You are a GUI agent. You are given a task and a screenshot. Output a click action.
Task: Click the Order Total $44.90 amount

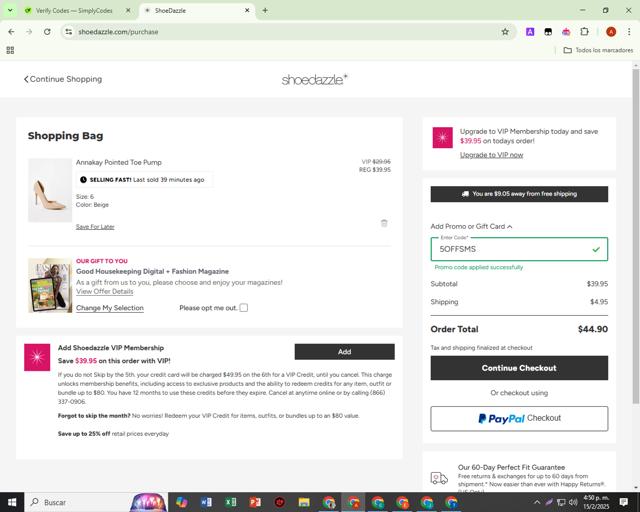tap(593, 329)
